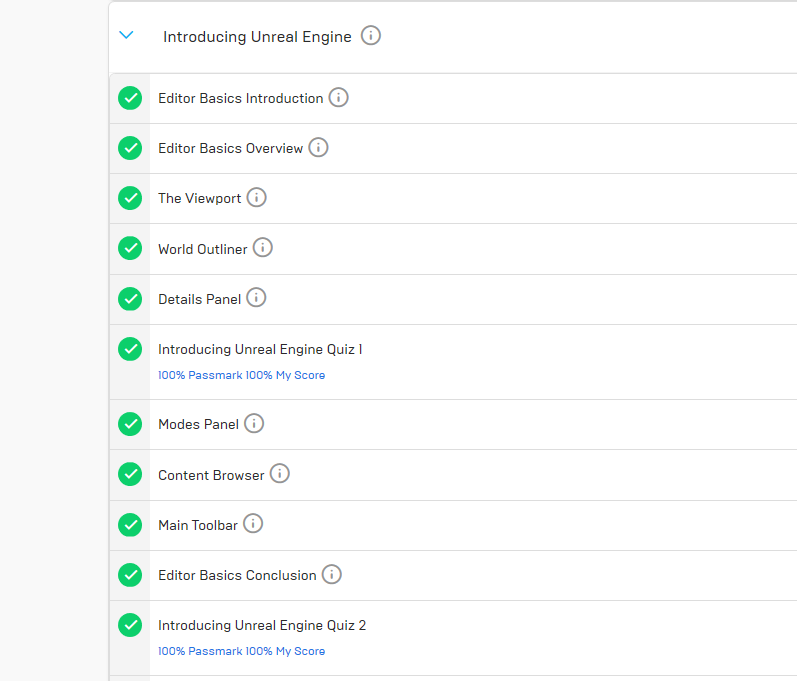
Task: Open info icon for The Viewport
Action: pyautogui.click(x=256, y=197)
